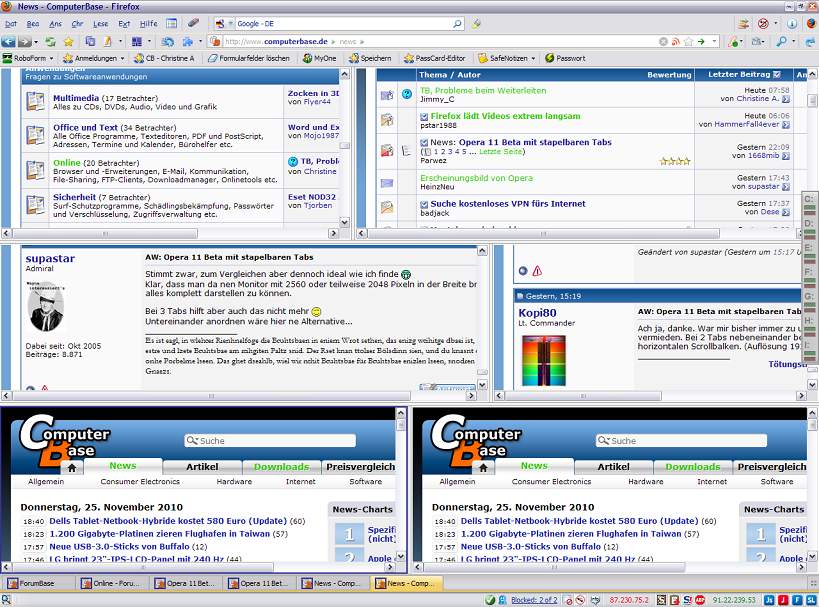Screen dimensions: 819x607
Task: Click the home icon in left ComputerBase pane
Action: pos(72,468)
